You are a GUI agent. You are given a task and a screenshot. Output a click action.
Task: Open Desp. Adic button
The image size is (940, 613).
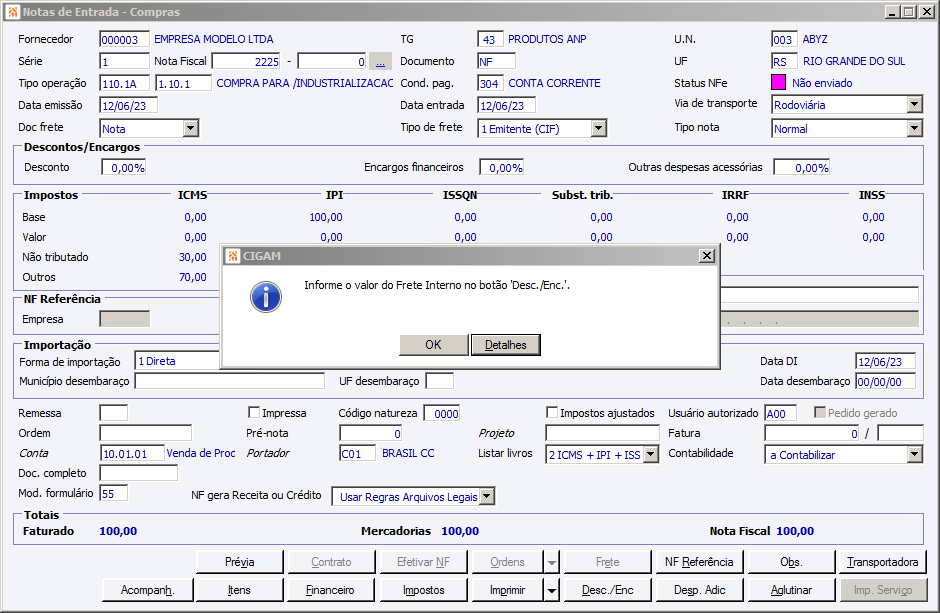700,590
